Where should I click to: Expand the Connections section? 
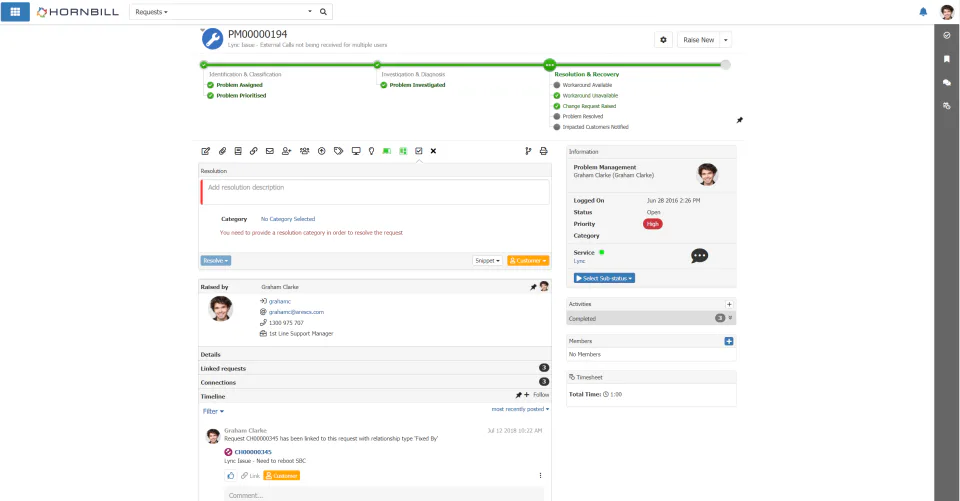(375, 382)
